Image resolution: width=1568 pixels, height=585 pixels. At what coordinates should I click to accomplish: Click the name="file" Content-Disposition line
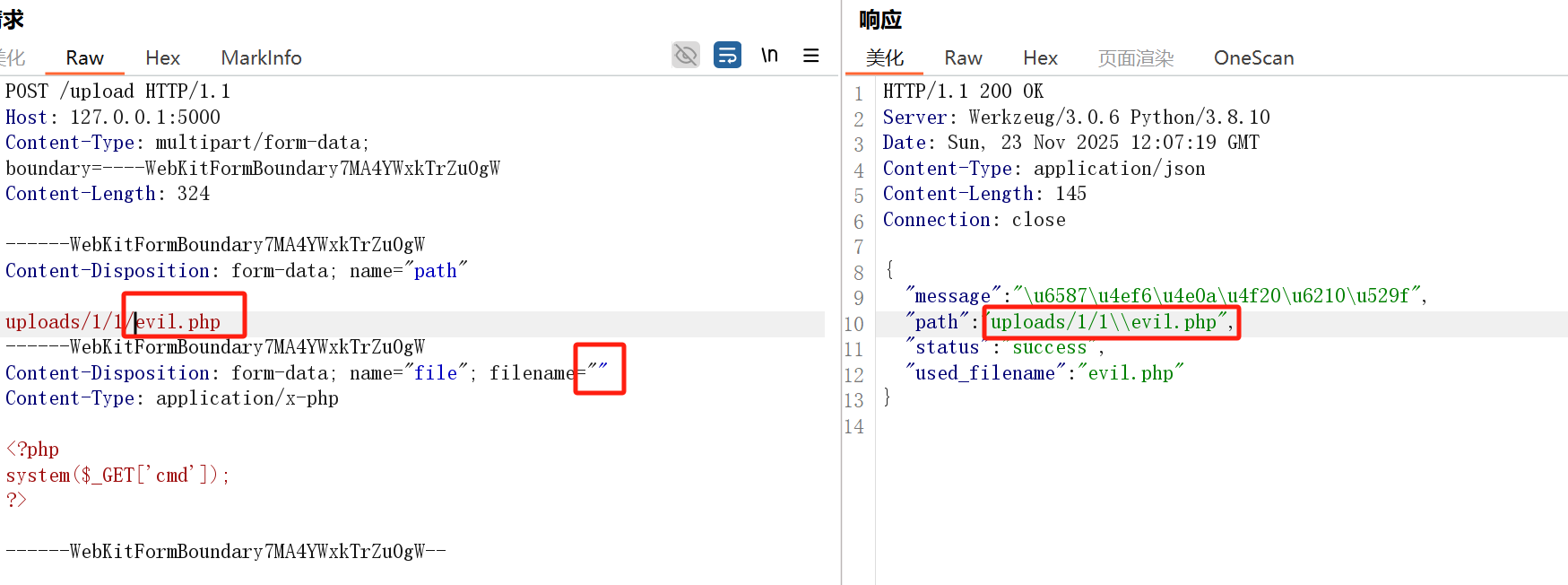tap(307, 373)
